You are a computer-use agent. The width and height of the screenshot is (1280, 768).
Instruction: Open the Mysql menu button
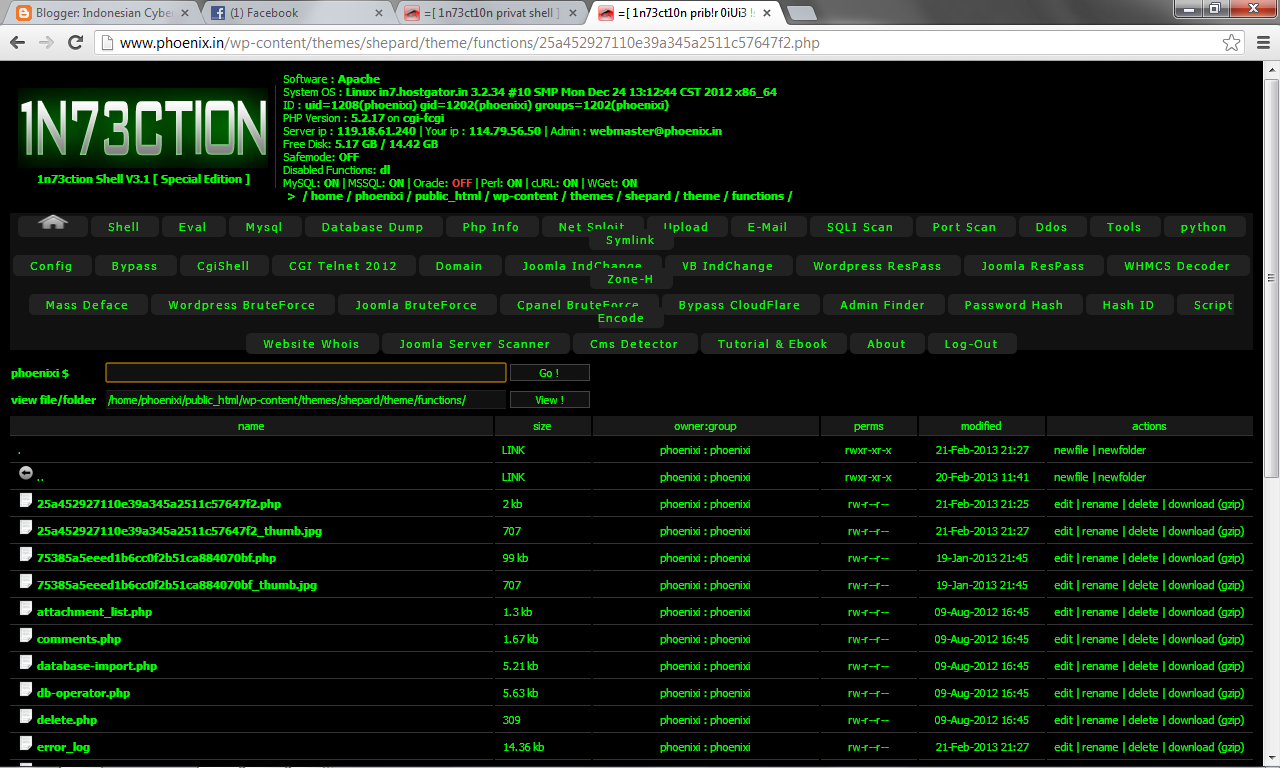click(264, 227)
